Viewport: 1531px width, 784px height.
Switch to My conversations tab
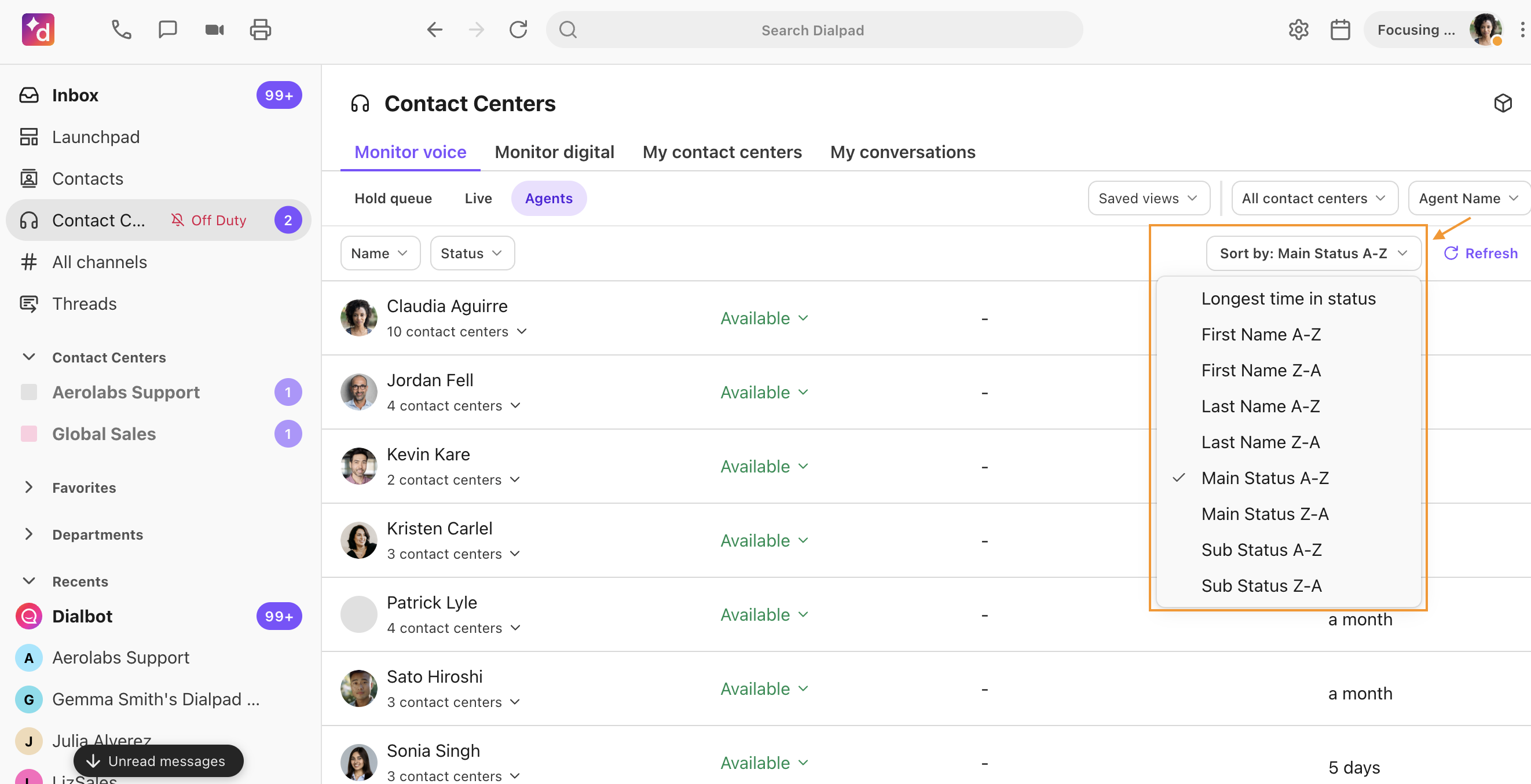pyautogui.click(x=902, y=152)
